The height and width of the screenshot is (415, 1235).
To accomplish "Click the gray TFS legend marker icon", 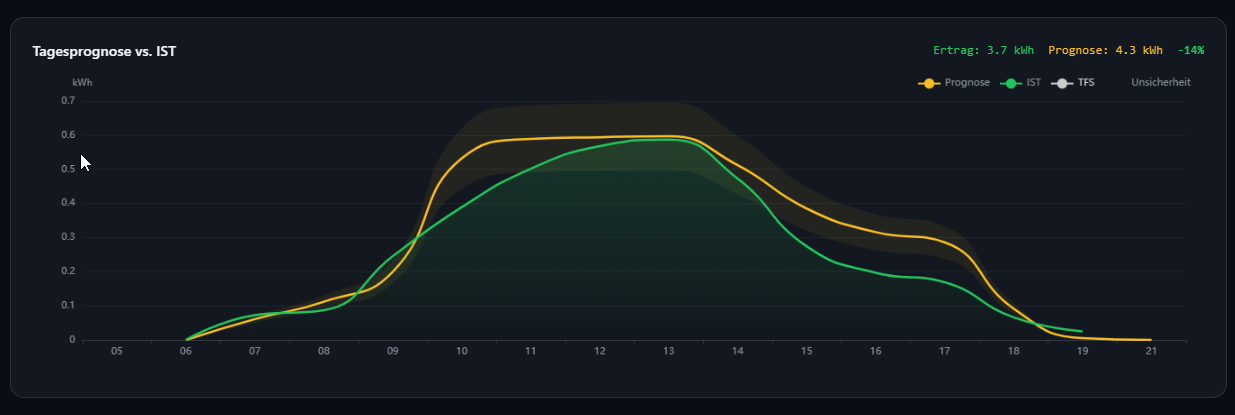I will point(1062,83).
